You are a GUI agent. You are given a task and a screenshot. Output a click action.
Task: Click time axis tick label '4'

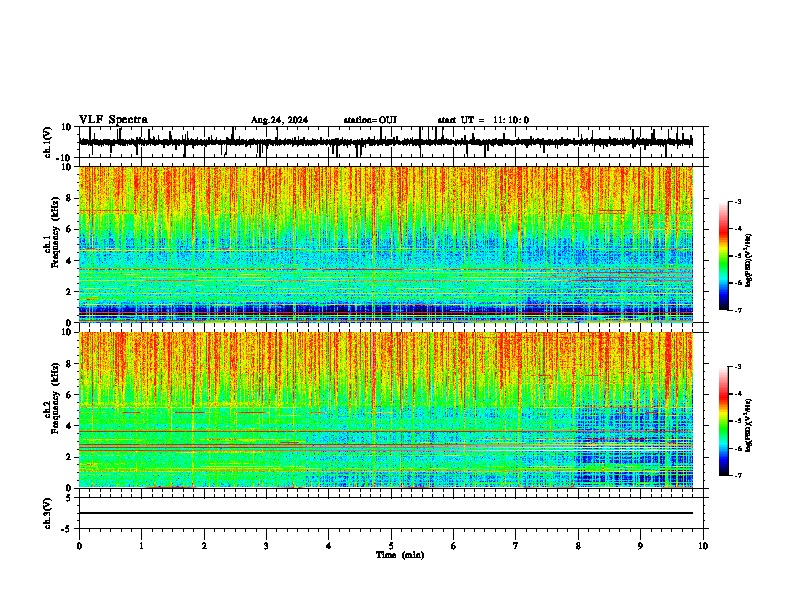point(329,546)
